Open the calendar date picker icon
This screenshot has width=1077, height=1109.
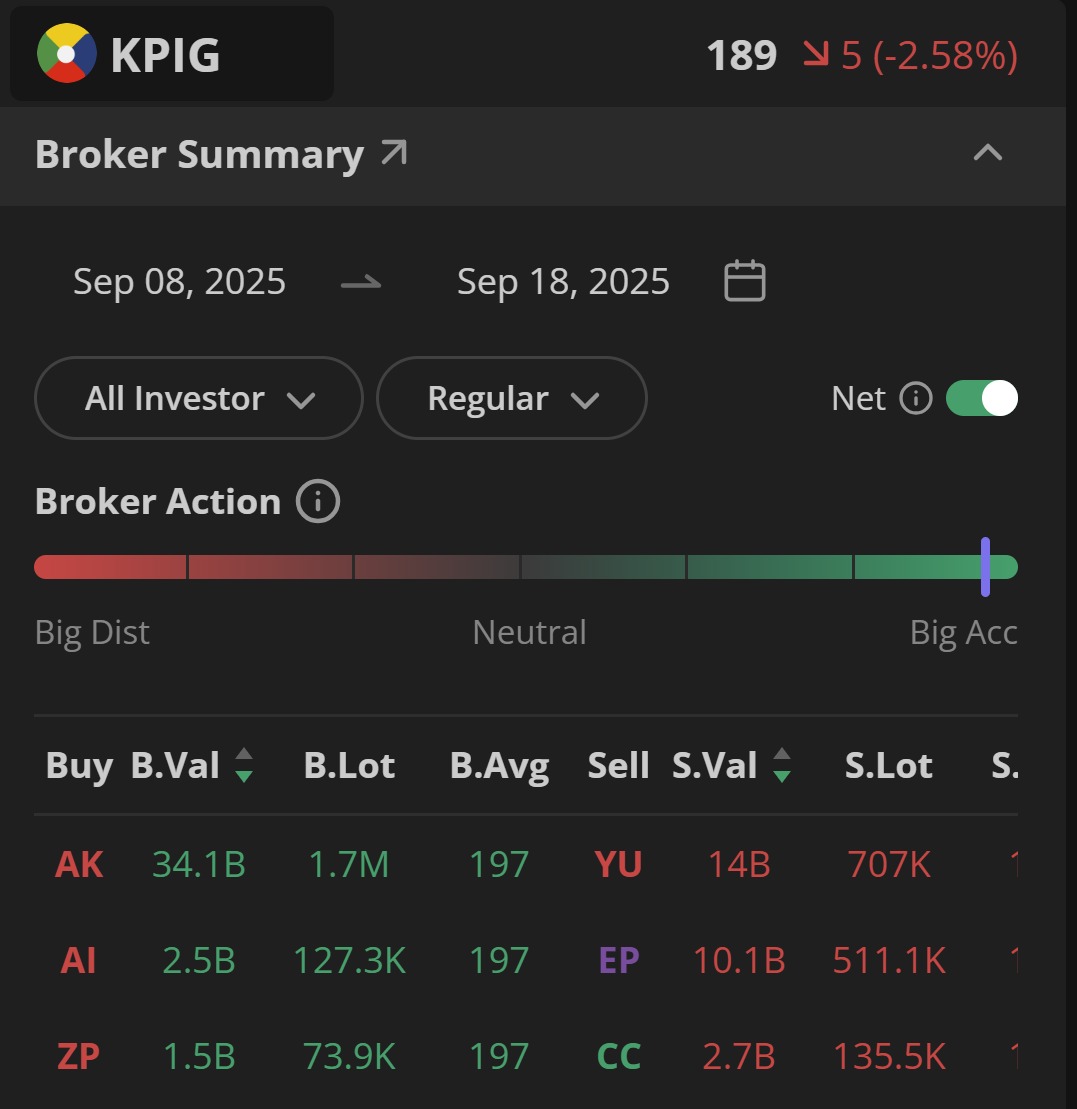click(x=745, y=281)
